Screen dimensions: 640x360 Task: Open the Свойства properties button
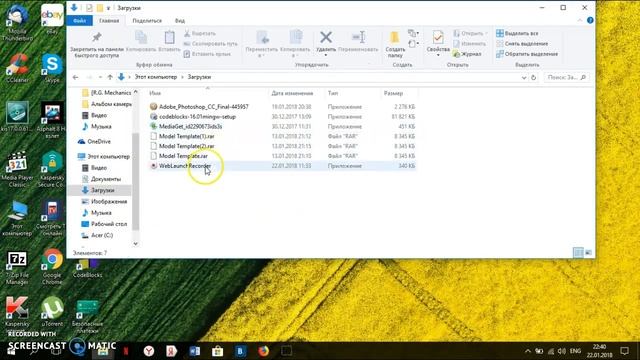point(438,43)
